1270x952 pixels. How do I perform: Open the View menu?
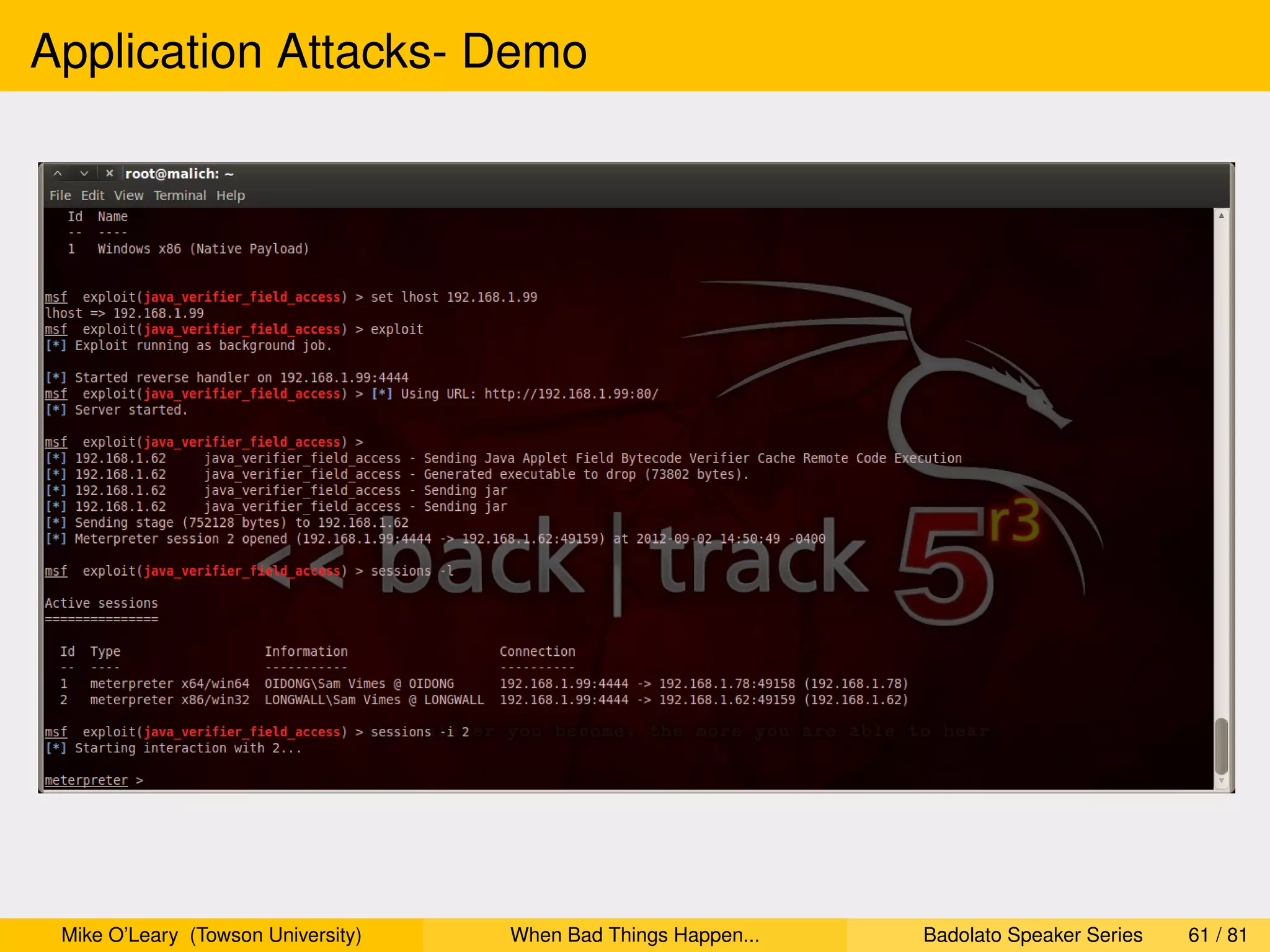(128, 195)
